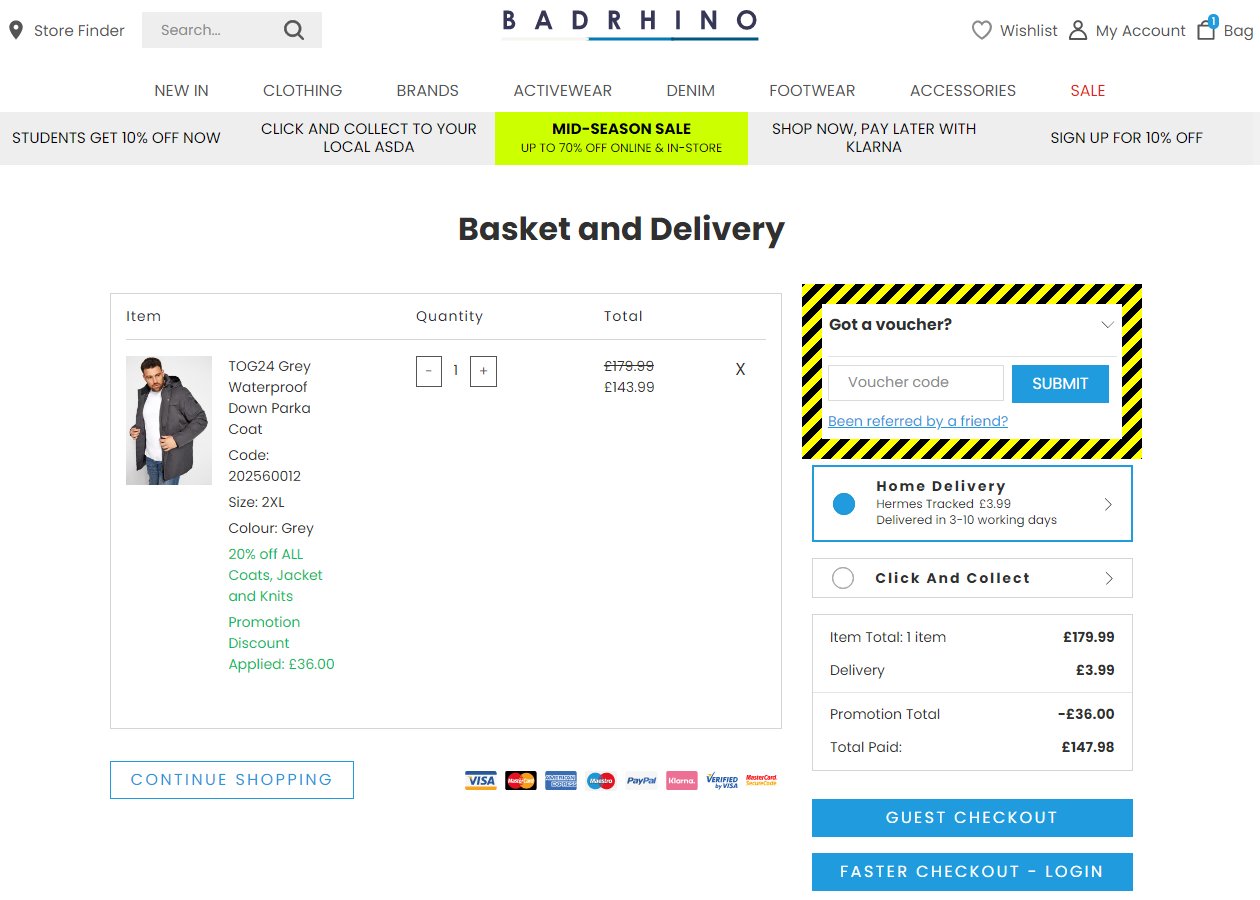1260x900 pixels.
Task: Select the Home Delivery radio button
Action: pyautogui.click(x=842, y=503)
